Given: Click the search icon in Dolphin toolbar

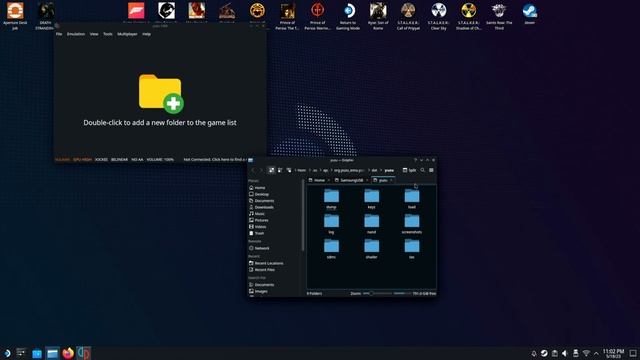Looking at the screenshot, I should pyautogui.click(x=423, y=170).
